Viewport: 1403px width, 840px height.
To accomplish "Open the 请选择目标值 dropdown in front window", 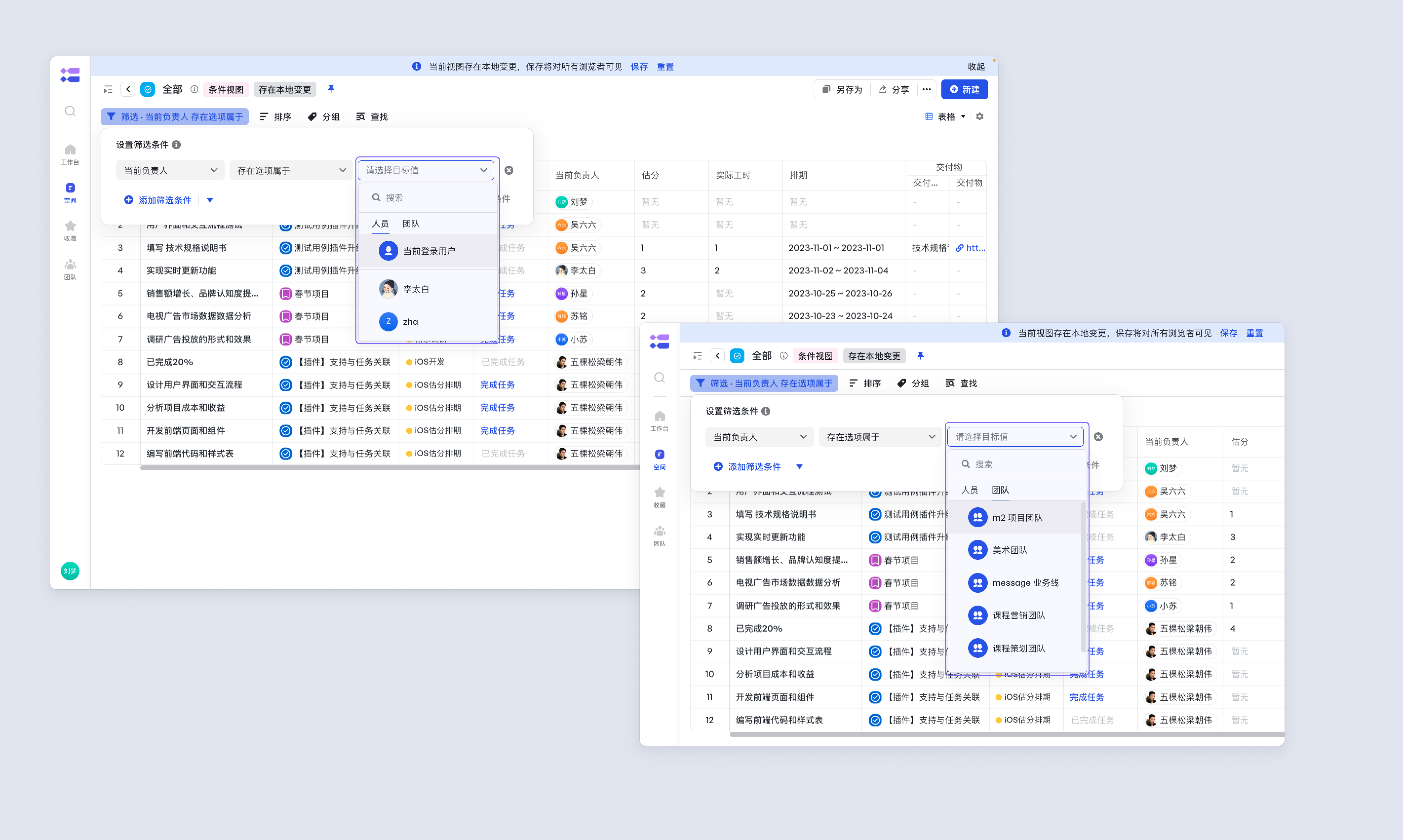I will tap(1015, 437).
